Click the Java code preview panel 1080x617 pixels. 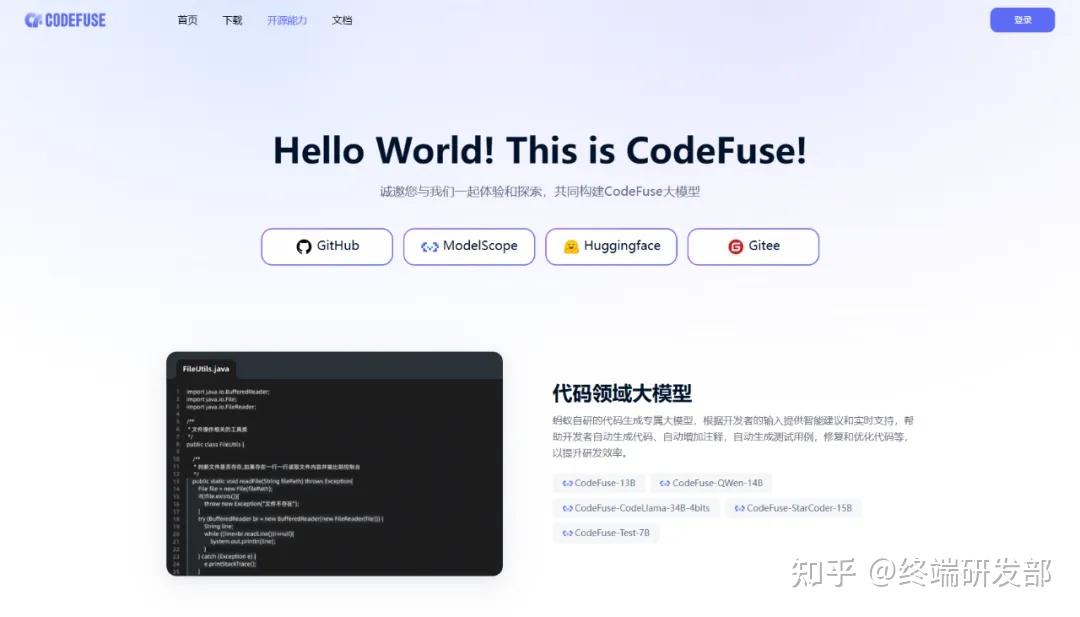335,464
